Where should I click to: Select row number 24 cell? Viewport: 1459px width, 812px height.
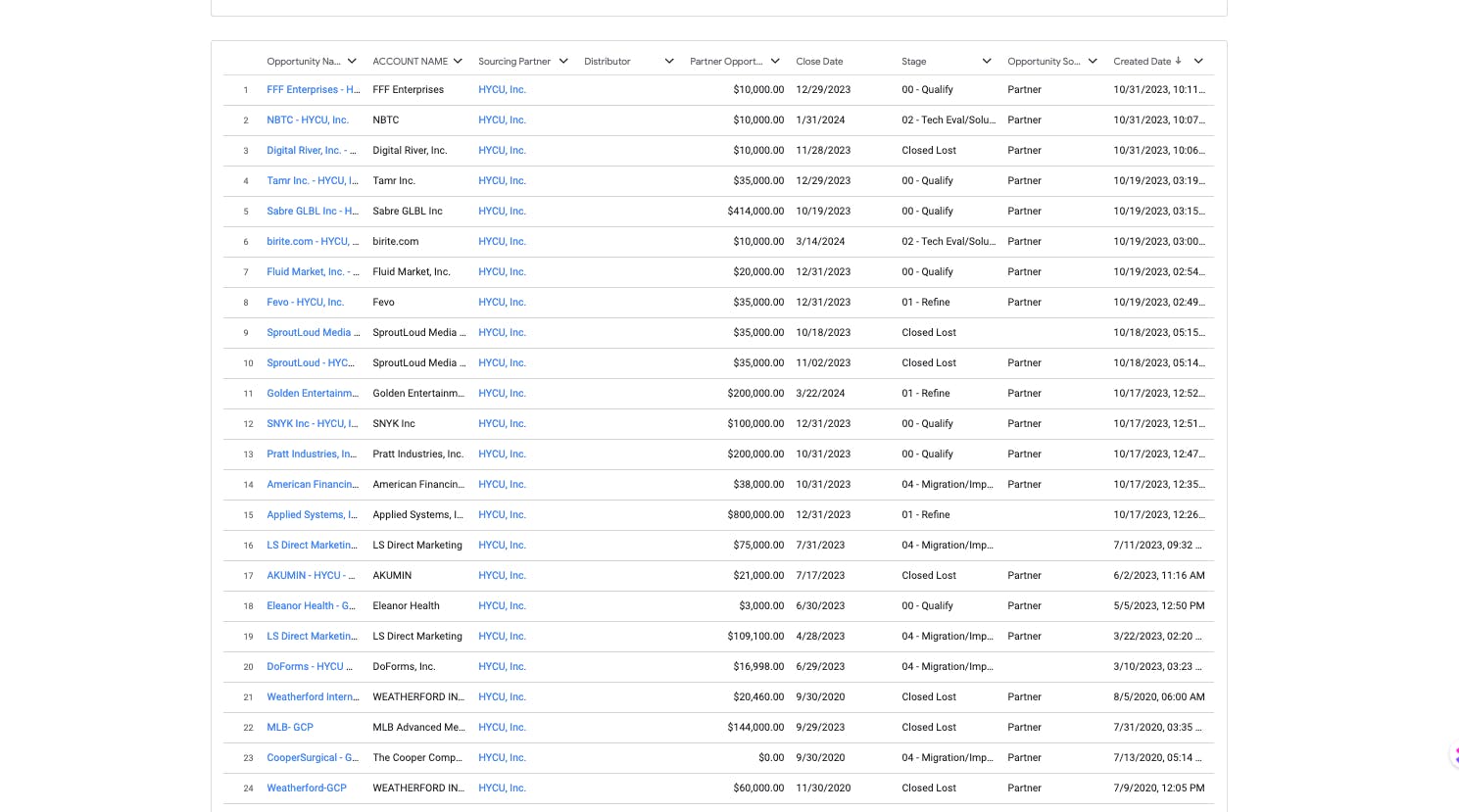(248, 788)
